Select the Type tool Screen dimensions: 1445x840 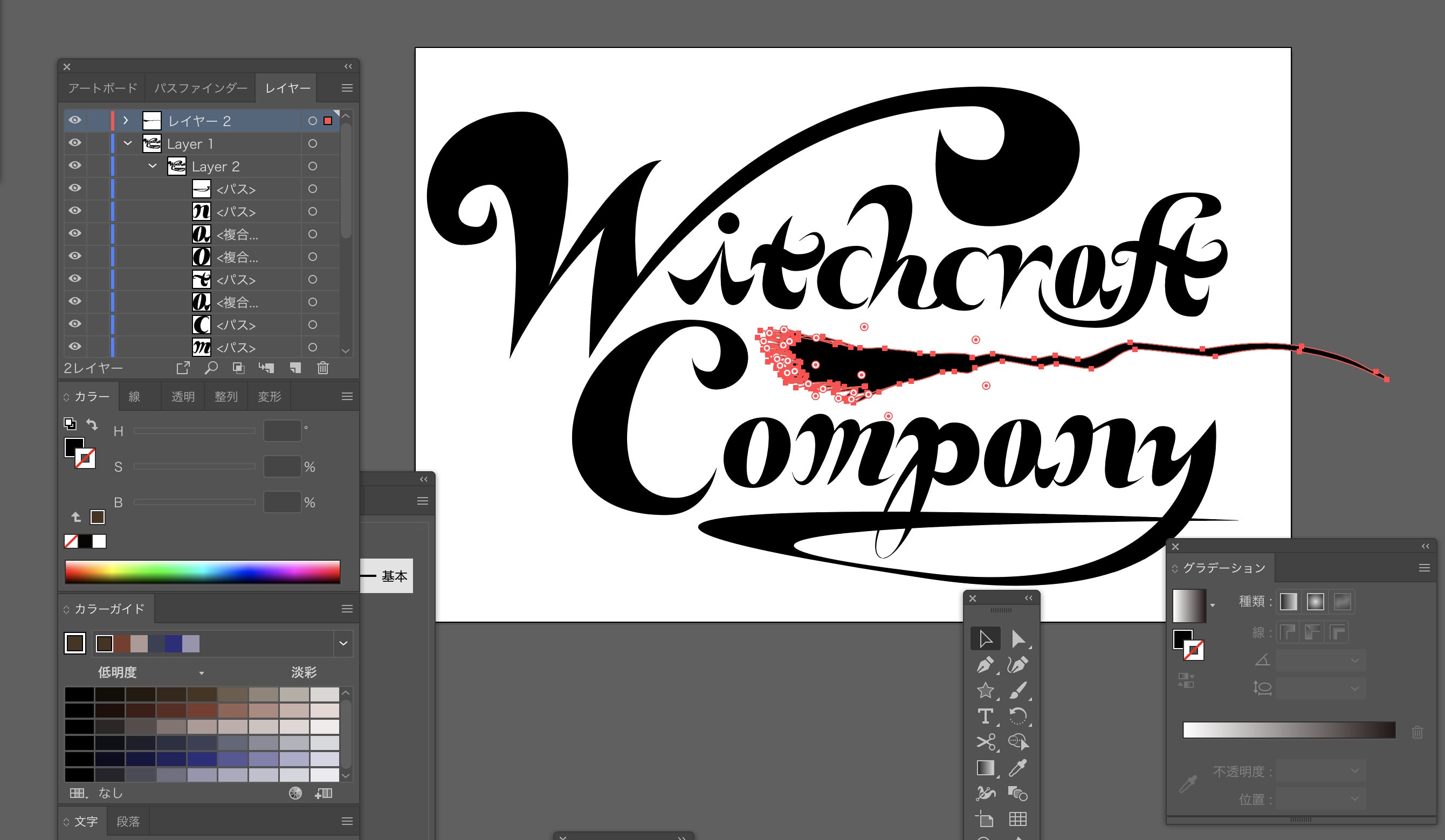point(985,716)
